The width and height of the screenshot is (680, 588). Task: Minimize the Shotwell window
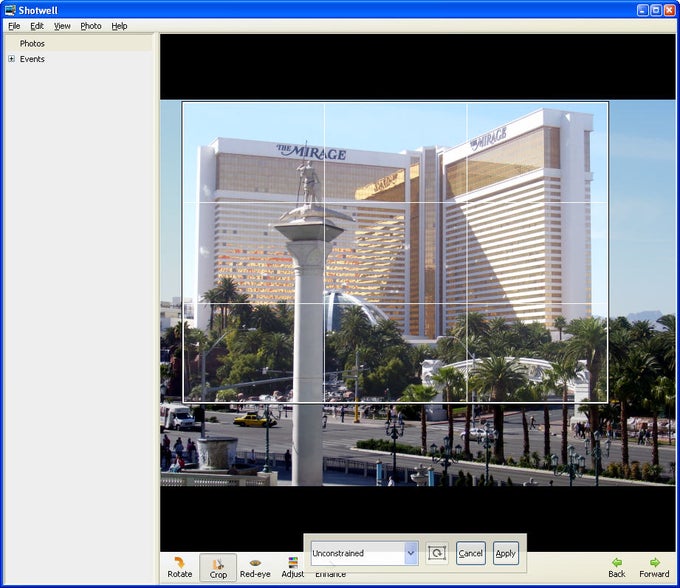point(642,10)
